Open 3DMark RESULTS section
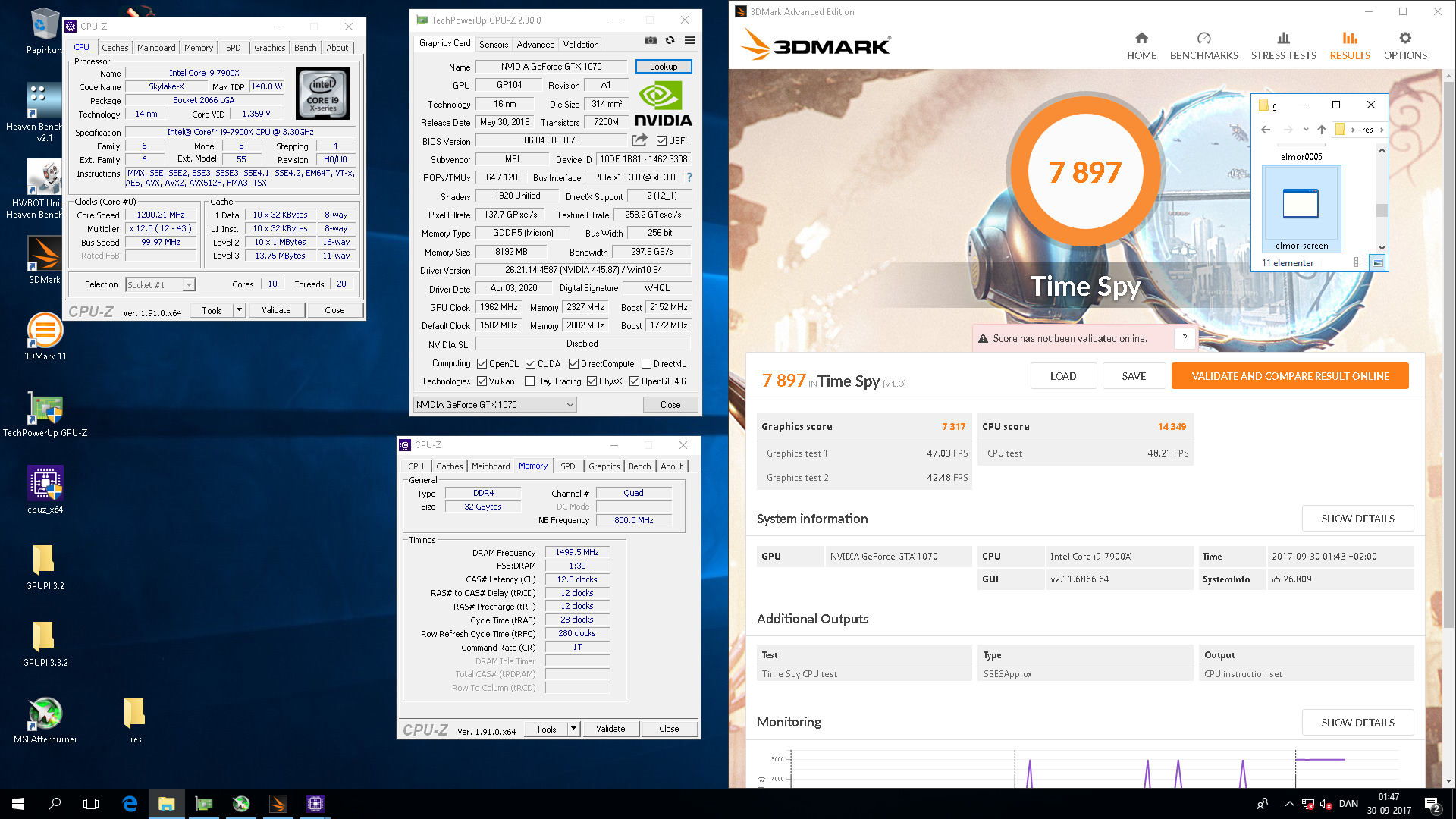Screen dimensions: 1456x819 [1350, 46]
